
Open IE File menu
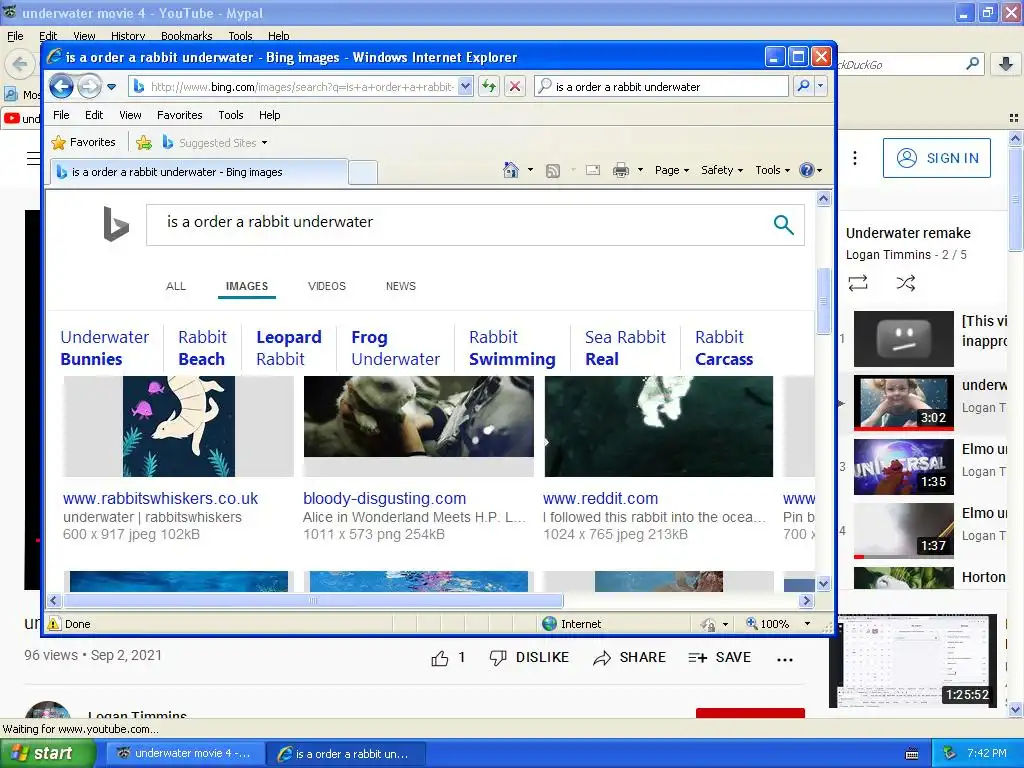[x=61, y=115]
